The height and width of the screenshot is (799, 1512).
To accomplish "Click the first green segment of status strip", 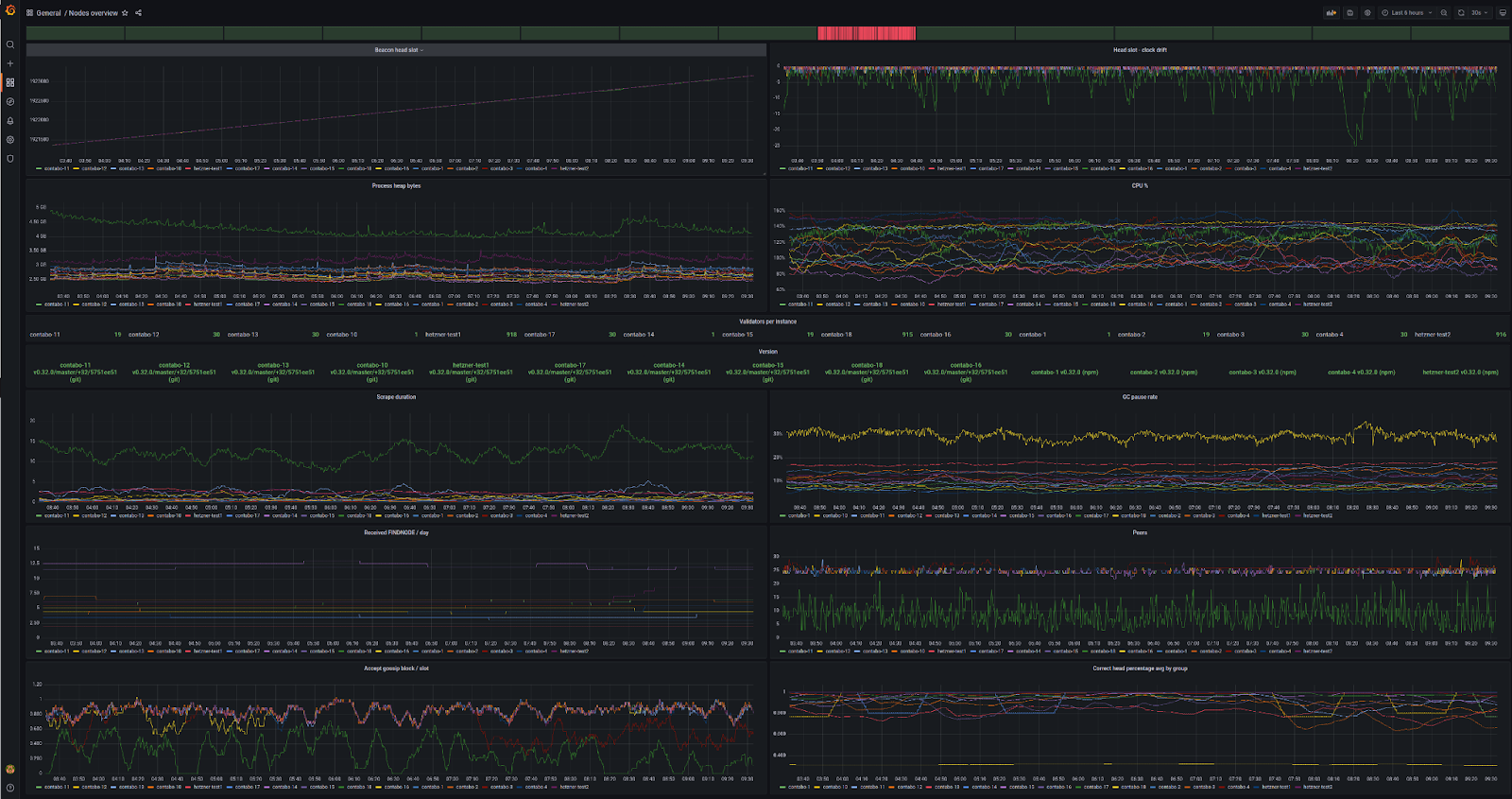I will pos(76,33).
